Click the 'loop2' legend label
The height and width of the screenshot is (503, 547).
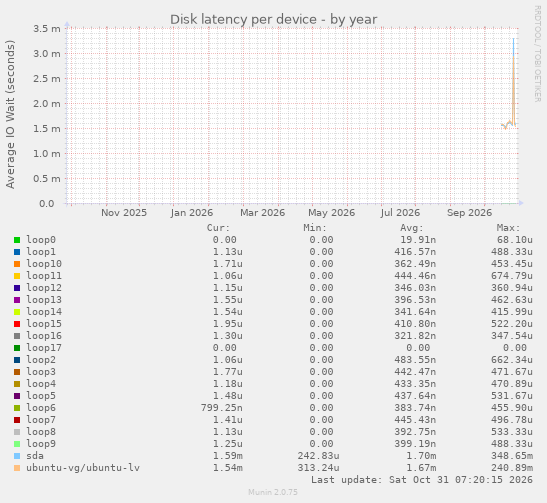[x=41, y=360]
